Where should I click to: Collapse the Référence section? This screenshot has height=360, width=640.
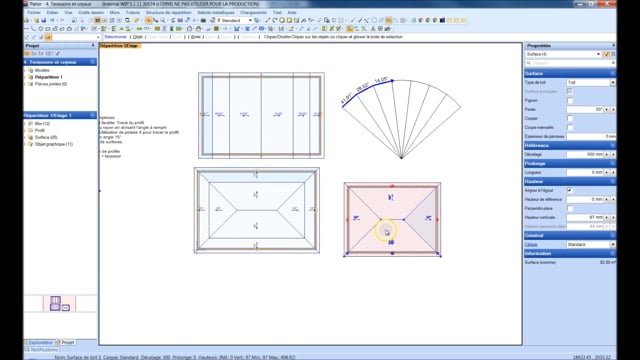(612, 145)
